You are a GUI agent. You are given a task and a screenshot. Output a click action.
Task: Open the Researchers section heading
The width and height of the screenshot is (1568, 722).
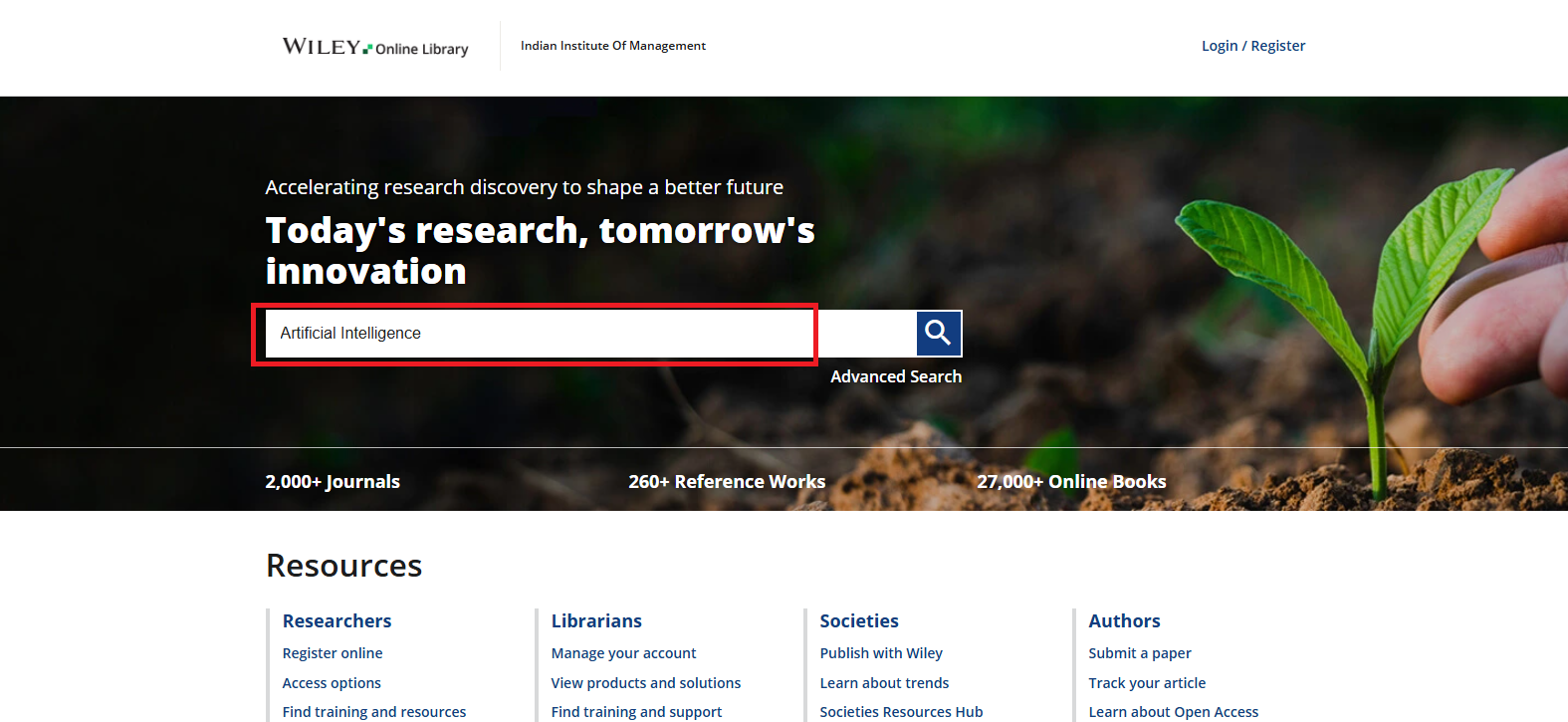point(336,621)
